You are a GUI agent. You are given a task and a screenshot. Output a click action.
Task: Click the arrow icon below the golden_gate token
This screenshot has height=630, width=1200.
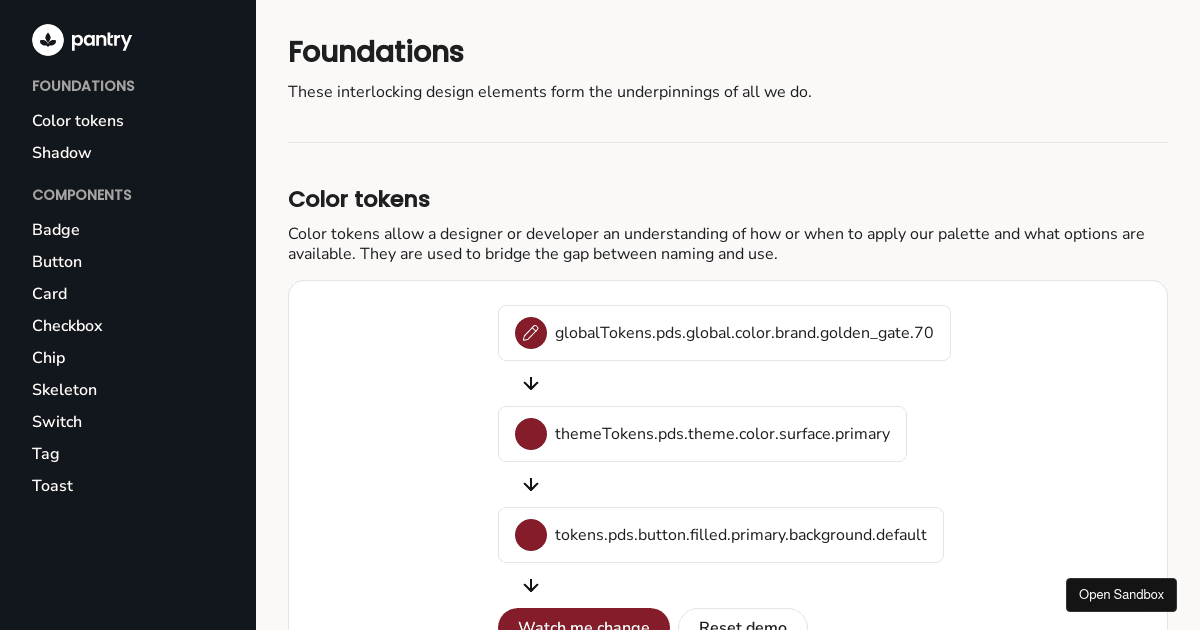531,384
